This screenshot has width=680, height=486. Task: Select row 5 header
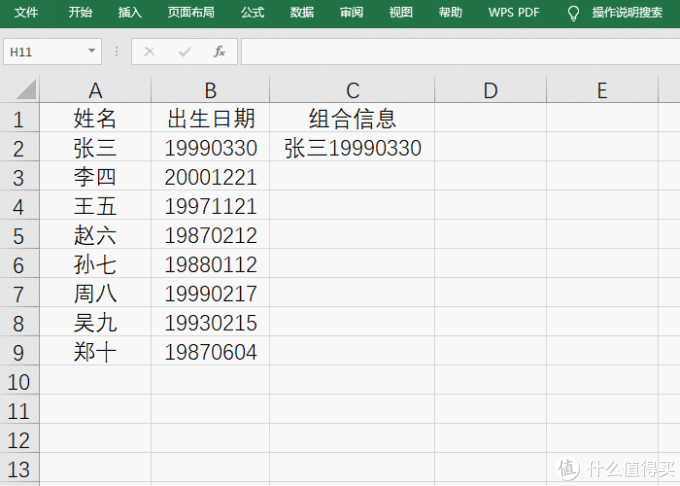coord(19,235)
